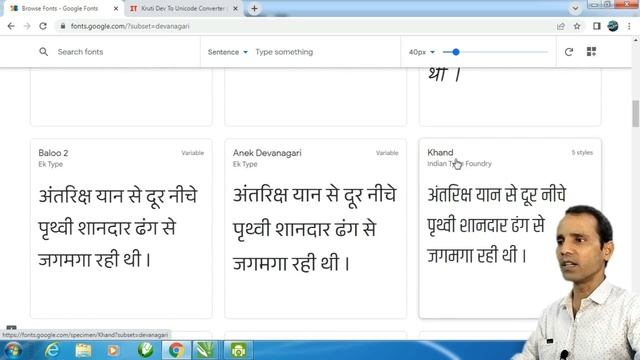Reset preview settings with the refresh icon
Image resolution: width=640 pixels, height=360 pixels.
pos(569,52)
